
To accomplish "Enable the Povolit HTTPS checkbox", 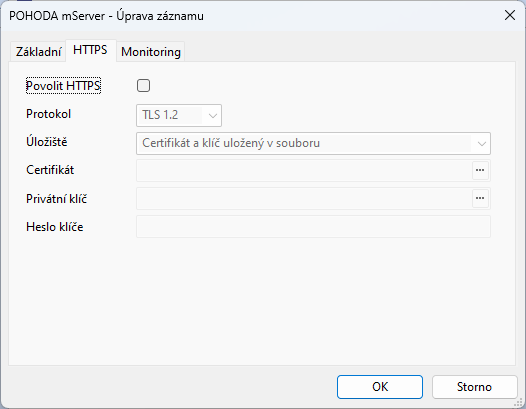I will coord(143,86).
